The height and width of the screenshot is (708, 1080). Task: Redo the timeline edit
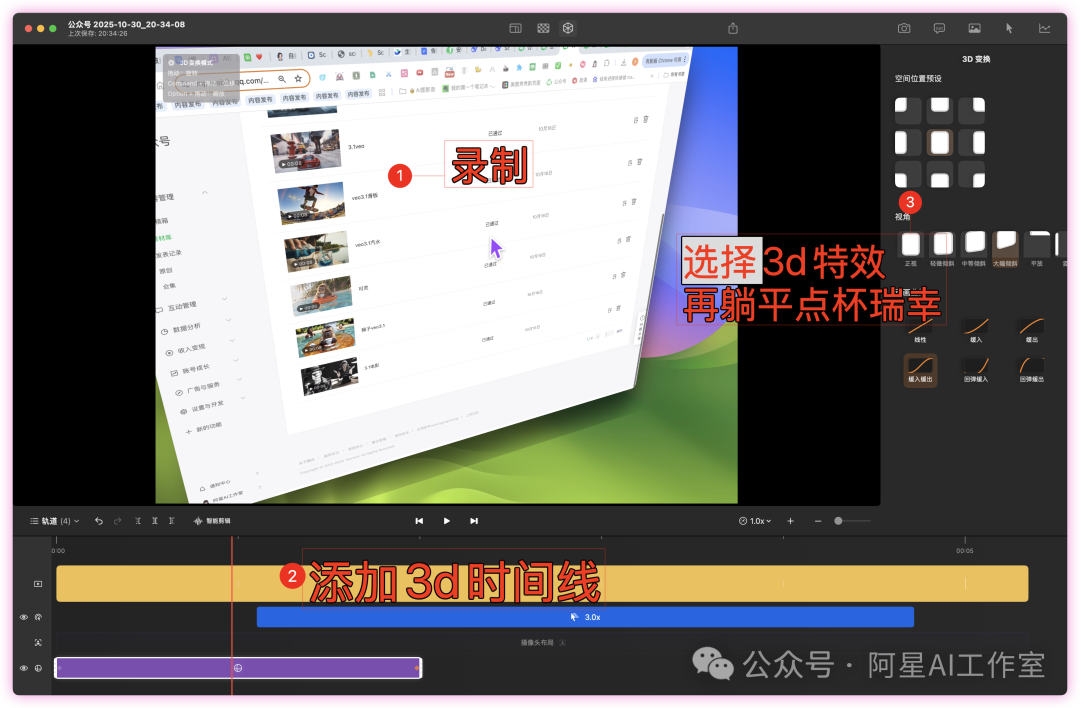(x=118, y=521)
